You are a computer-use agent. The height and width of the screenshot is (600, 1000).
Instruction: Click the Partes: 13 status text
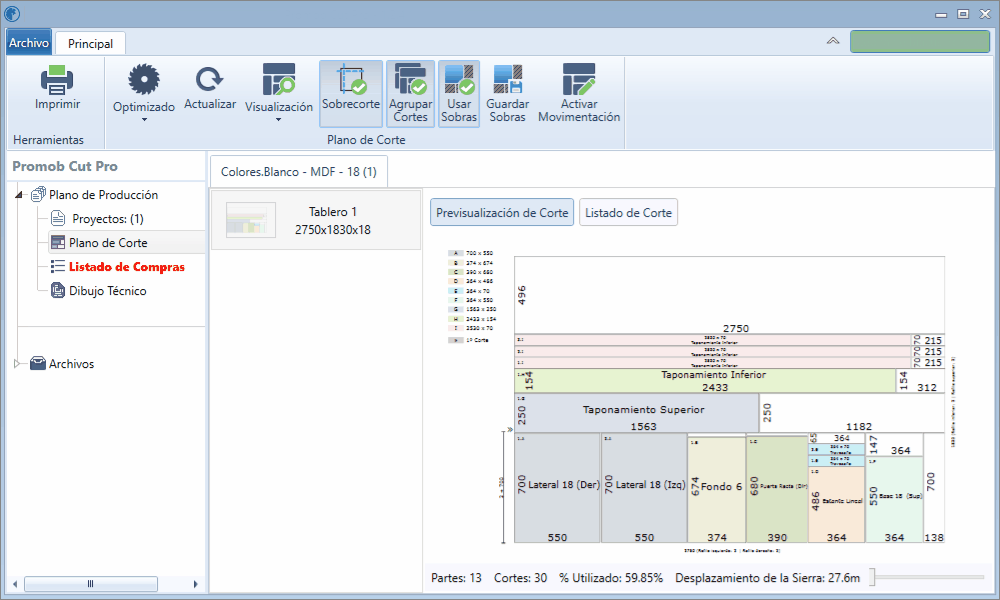pyautogui.click(x=456, y=578)
